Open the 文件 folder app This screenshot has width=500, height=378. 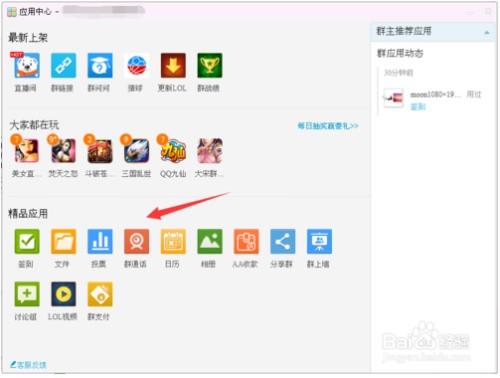pyautogui.click(x=63, y=241)
